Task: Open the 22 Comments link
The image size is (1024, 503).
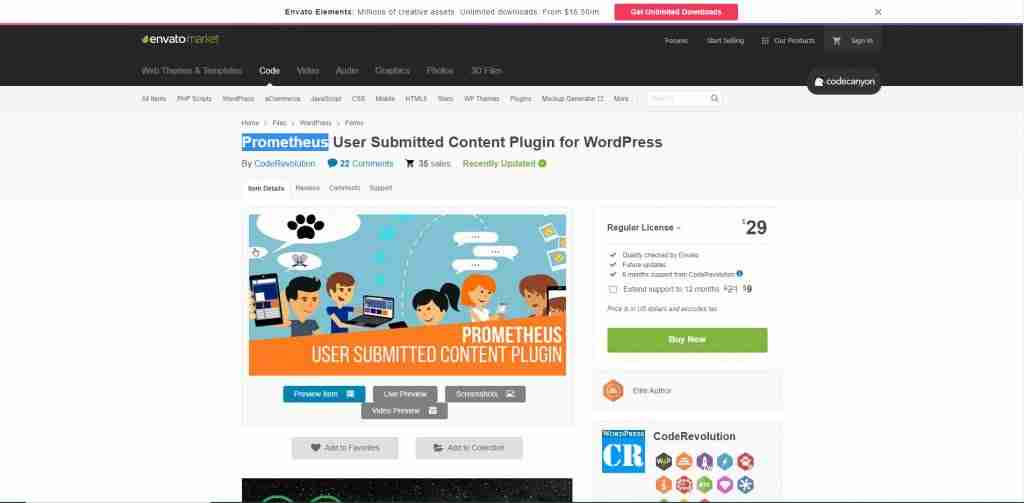Action: (x=366, y=163)
